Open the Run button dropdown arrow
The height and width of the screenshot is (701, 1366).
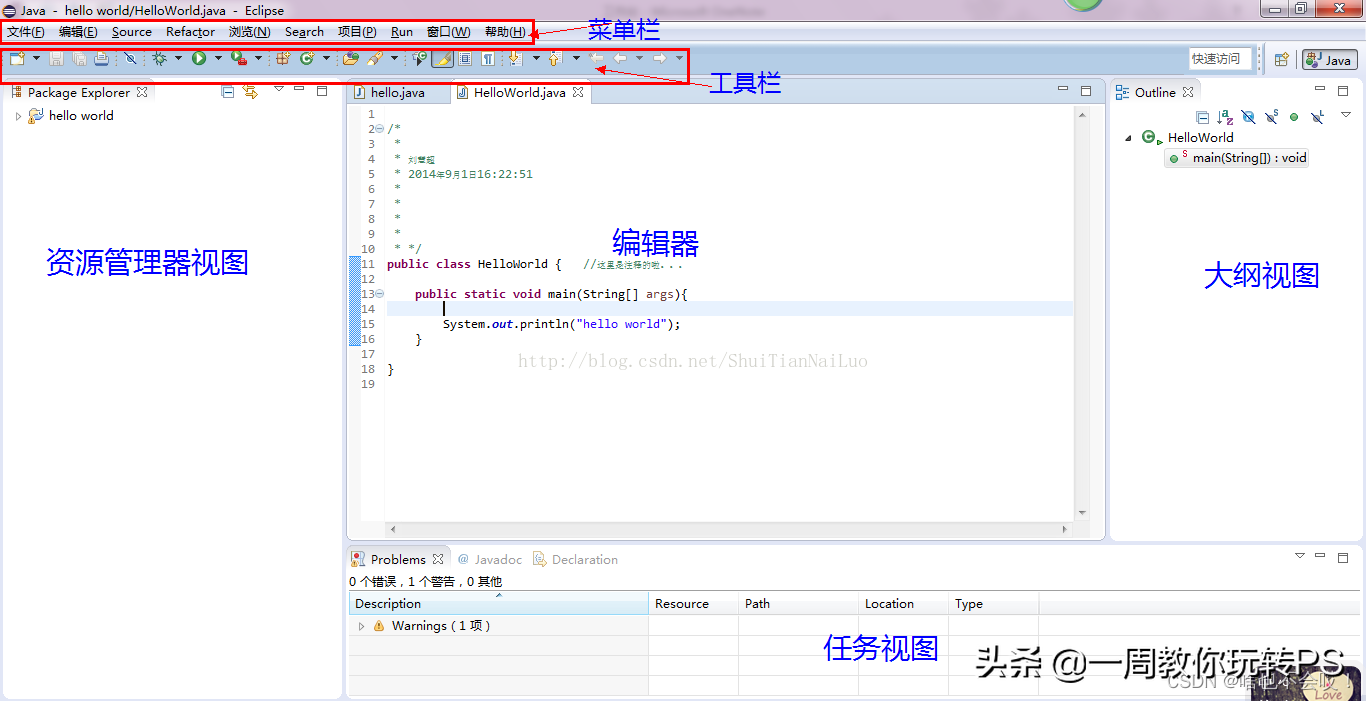[x=219, y=58]
